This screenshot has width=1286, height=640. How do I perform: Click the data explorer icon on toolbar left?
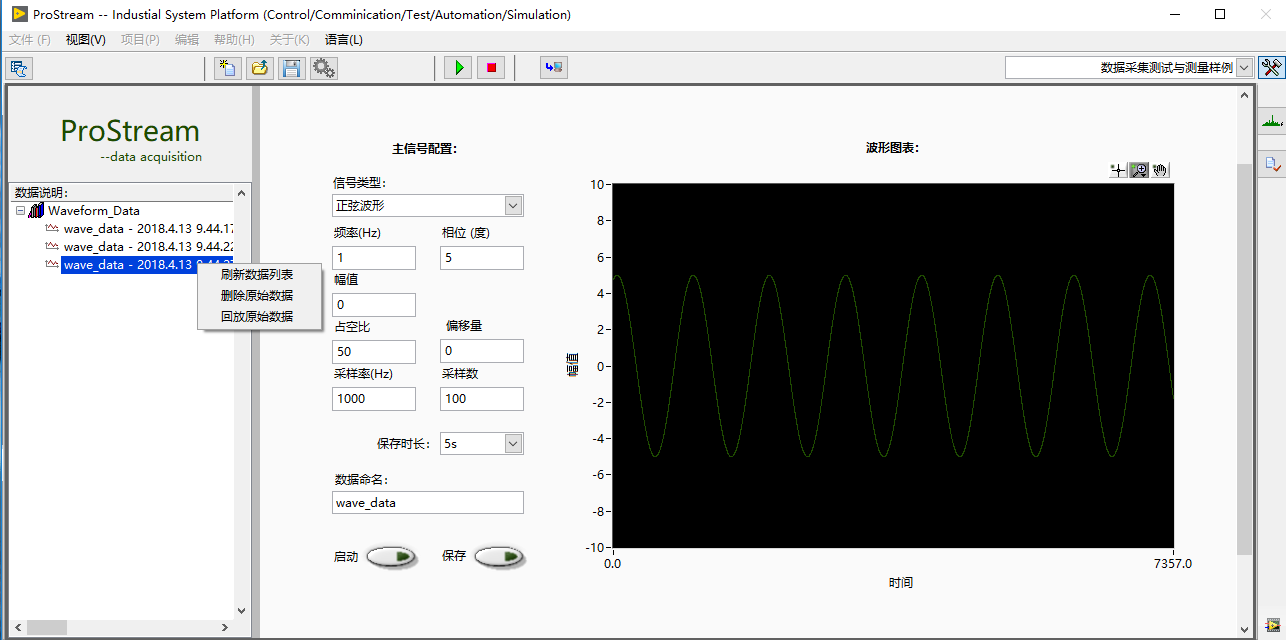pyautogui.click(x=20, y=68)
